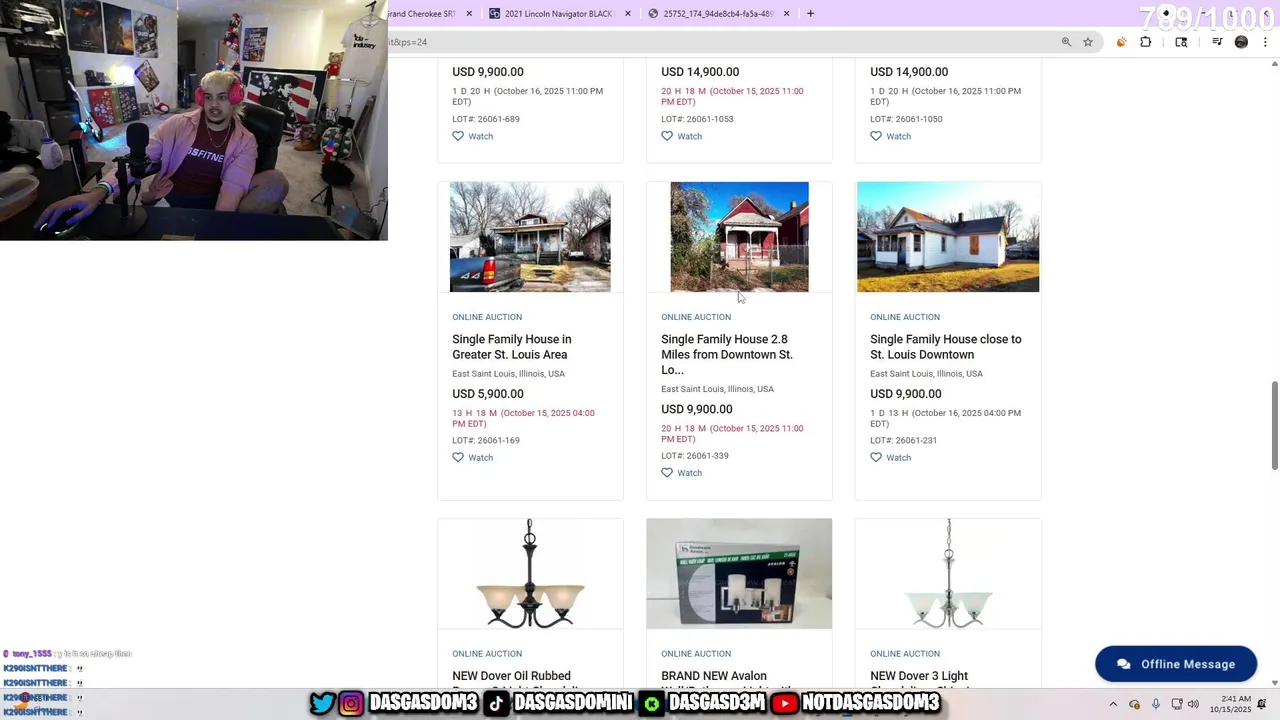Click the black three-light chandelier photo
The width and height of the screenshot is (1280, 720).
click(530, 574)
